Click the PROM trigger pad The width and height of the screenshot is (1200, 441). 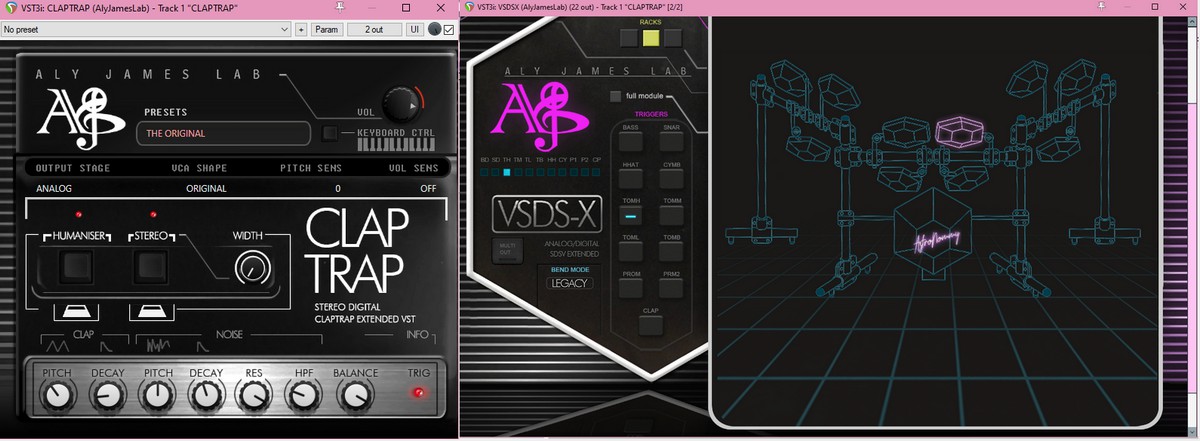pos(631,289)
